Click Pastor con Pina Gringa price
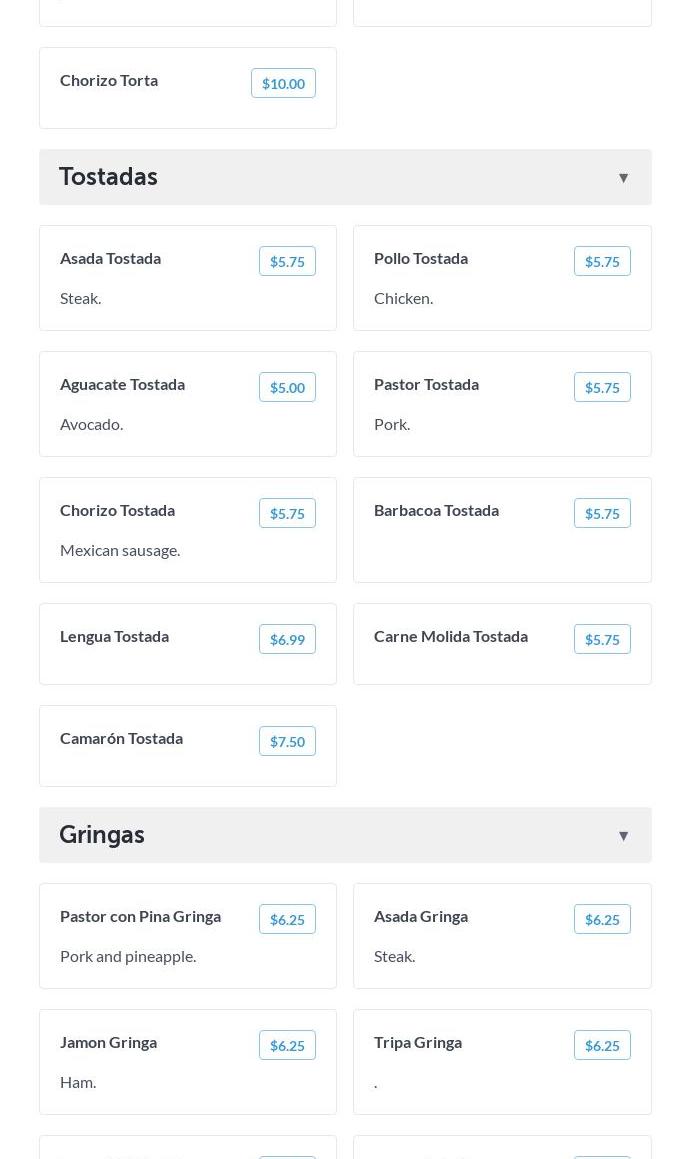 [x=287, y=919]
